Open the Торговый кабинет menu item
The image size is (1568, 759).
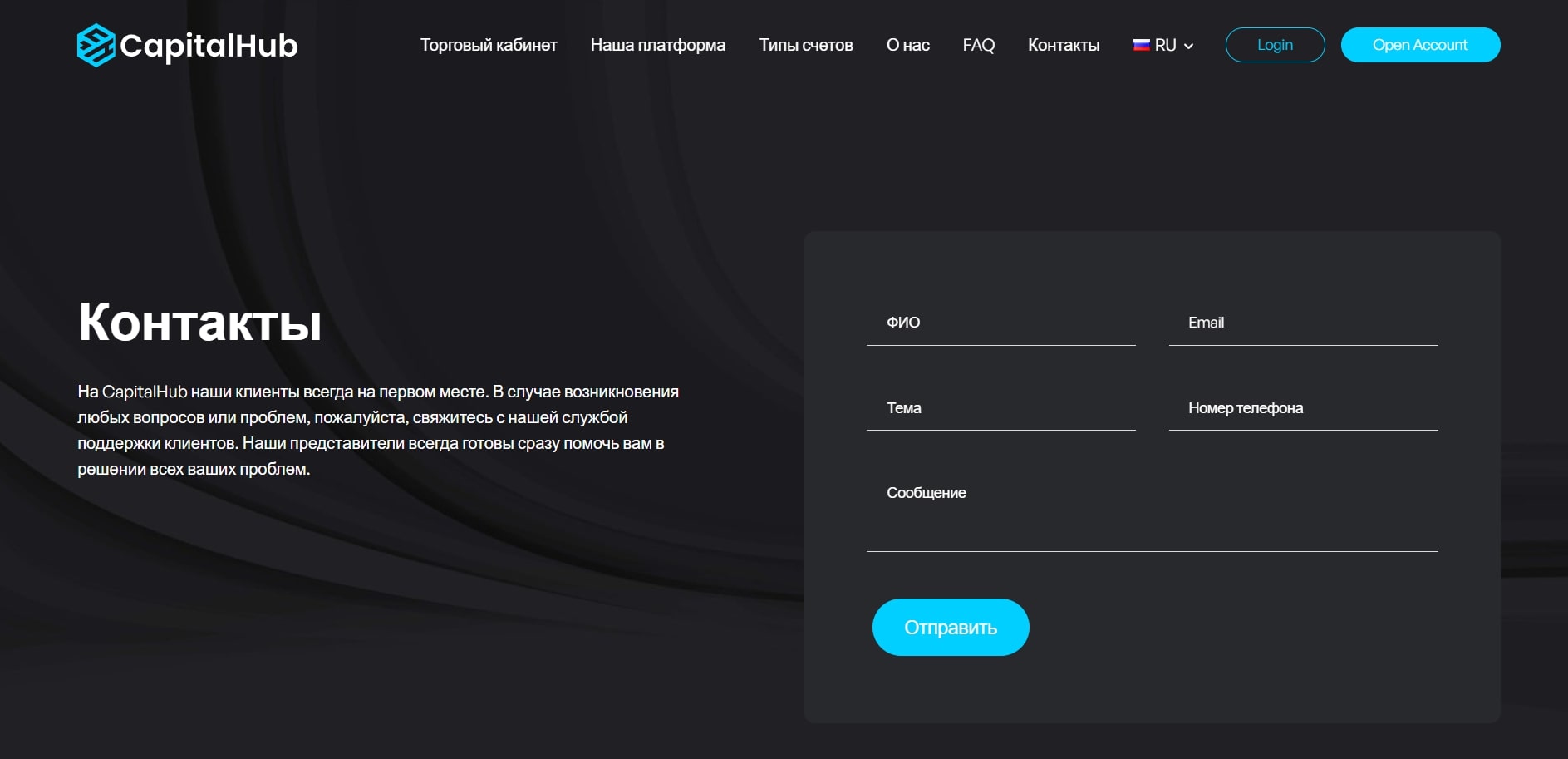(489, 45)
